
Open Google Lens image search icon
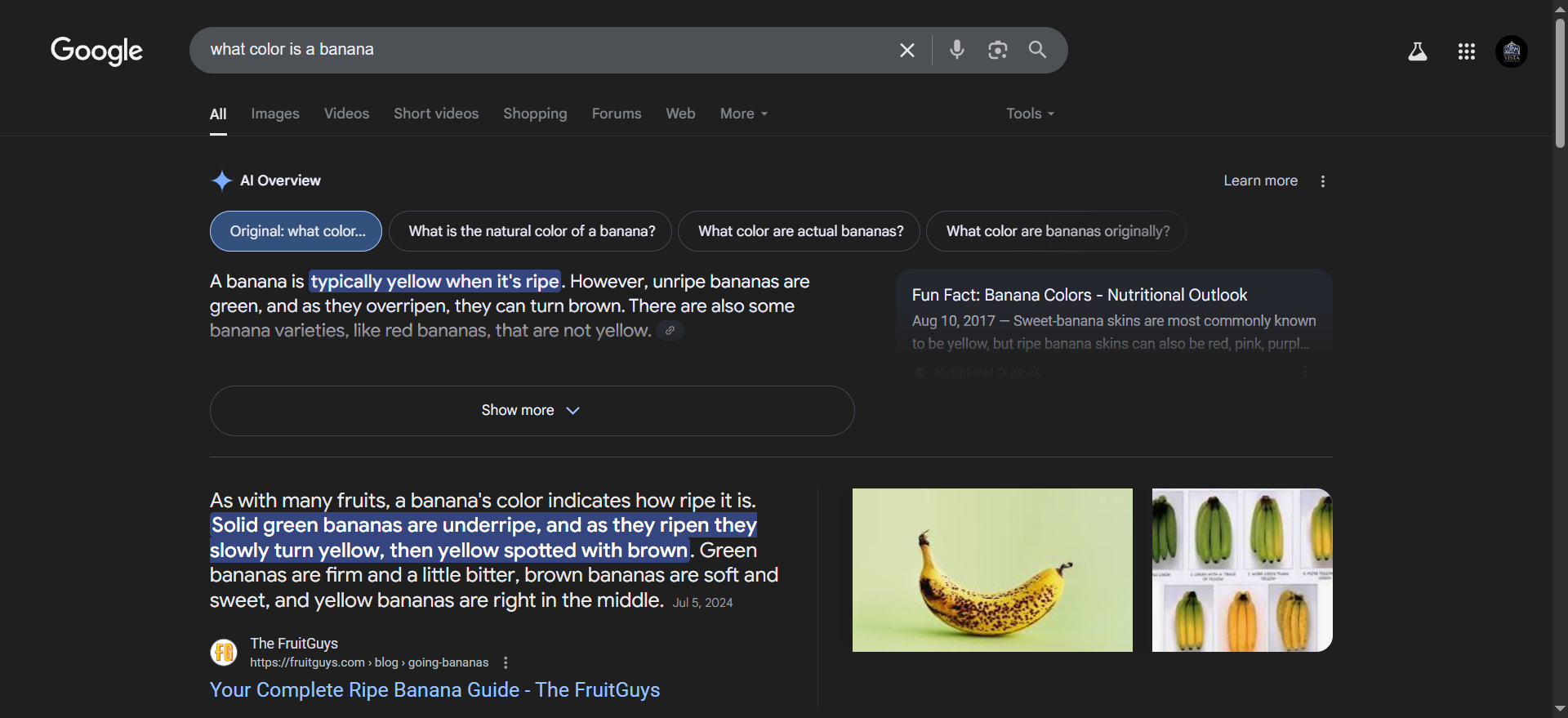click(x=997, y=50)
